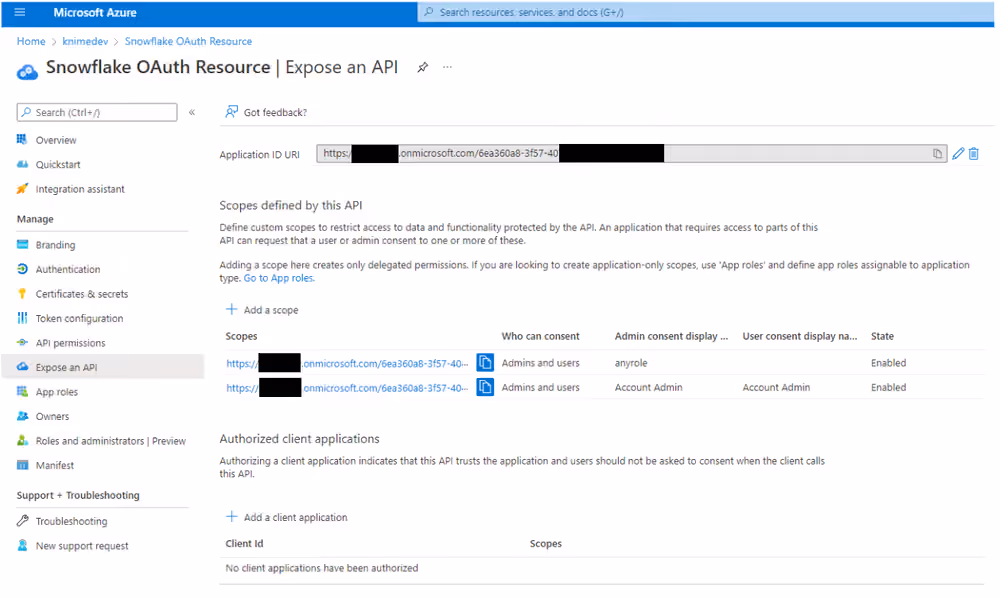Open the Azure portal hamburger menu
1000x599 pixels.
click(20, 12)
